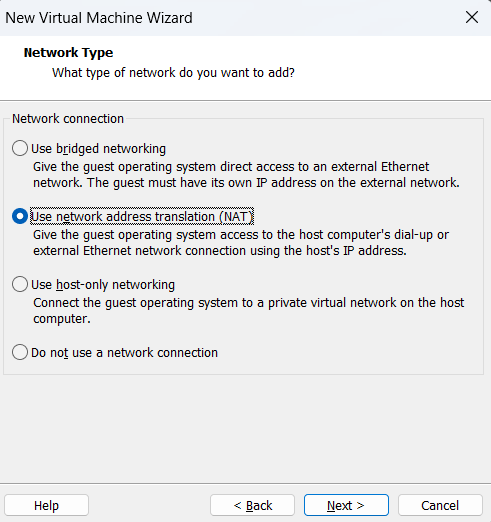Click the 'Network Type' heading

[x=68, y=53]
